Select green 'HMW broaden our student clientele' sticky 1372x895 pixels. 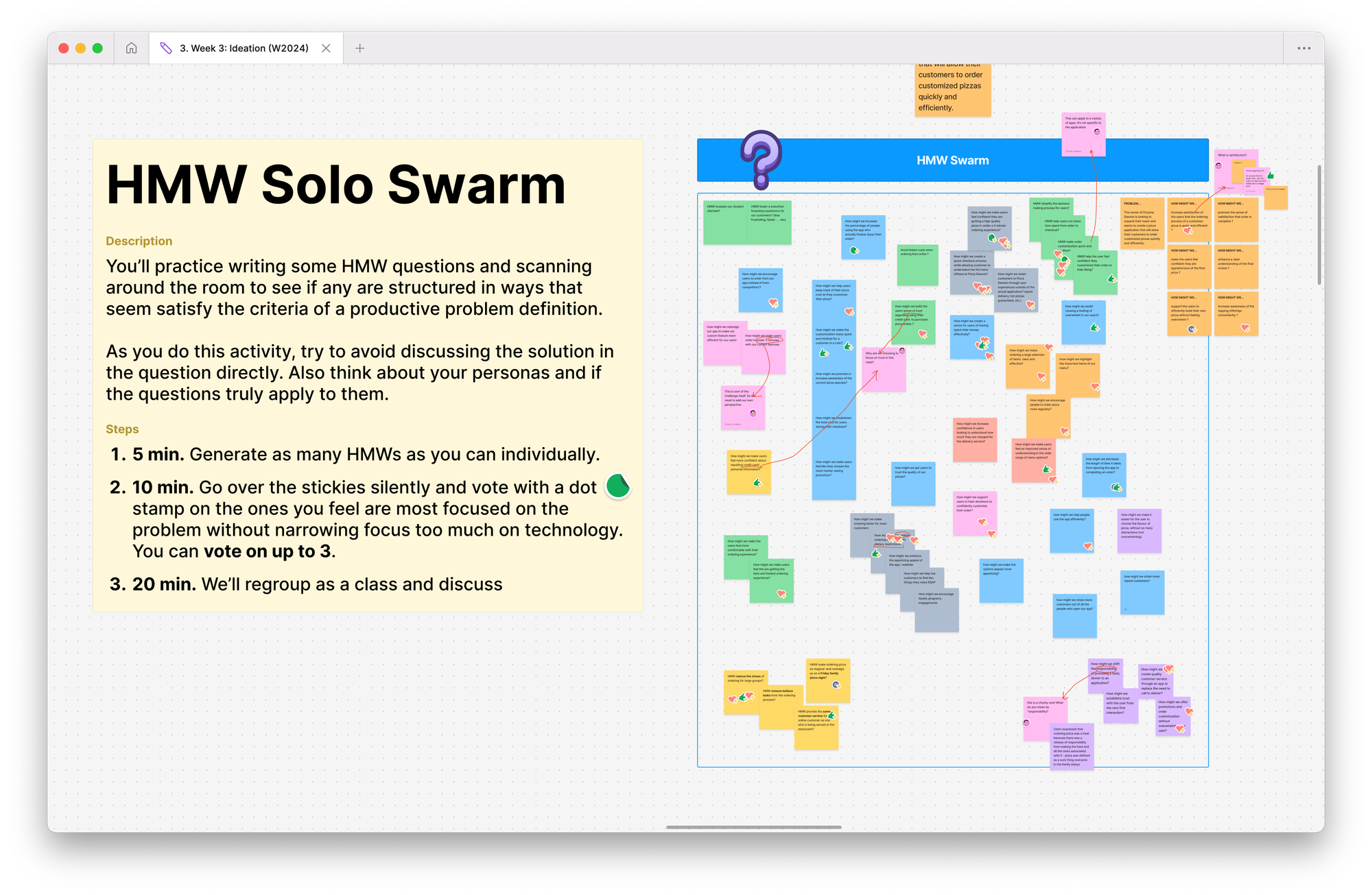(724, 223)
